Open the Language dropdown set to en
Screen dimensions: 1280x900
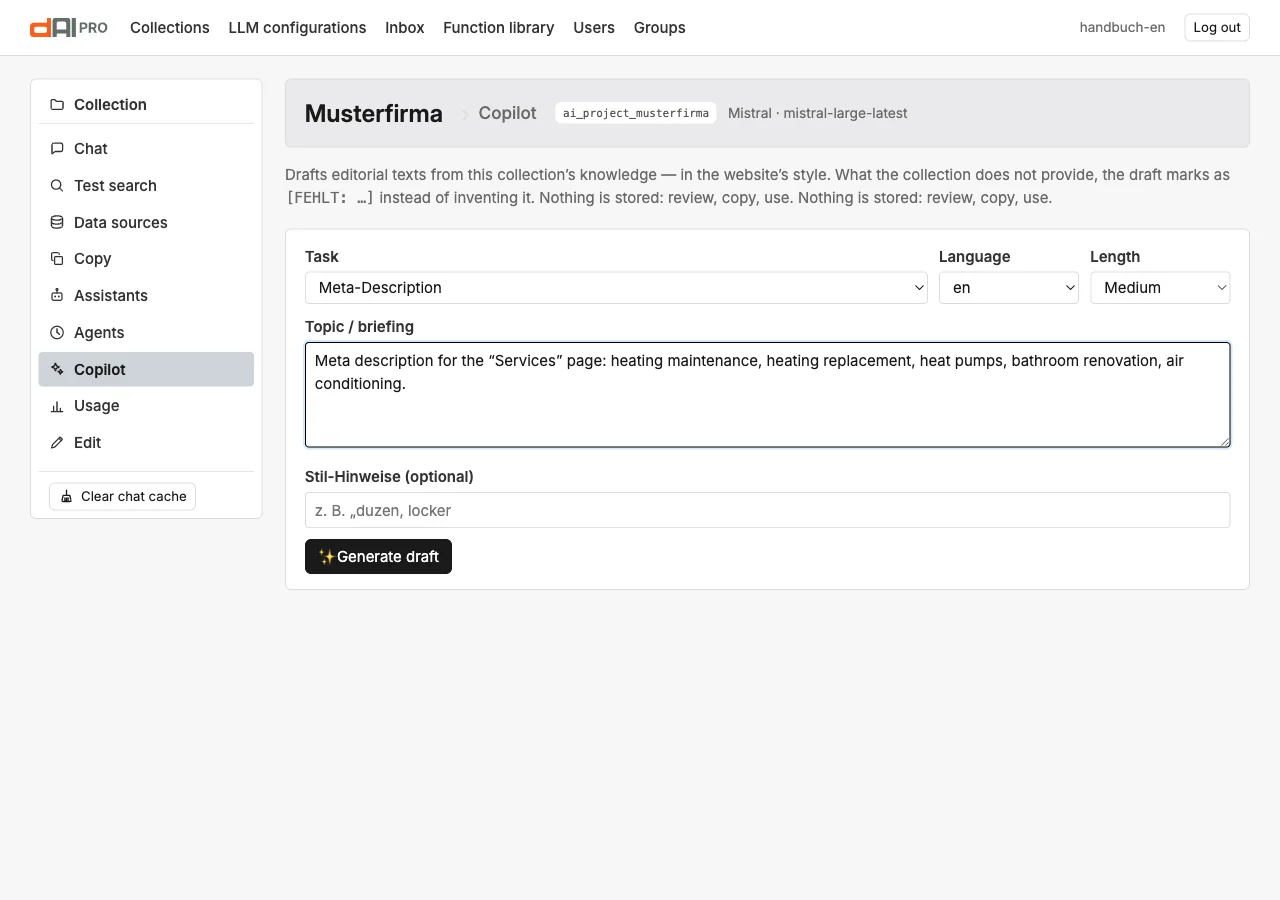(1009, 288)
